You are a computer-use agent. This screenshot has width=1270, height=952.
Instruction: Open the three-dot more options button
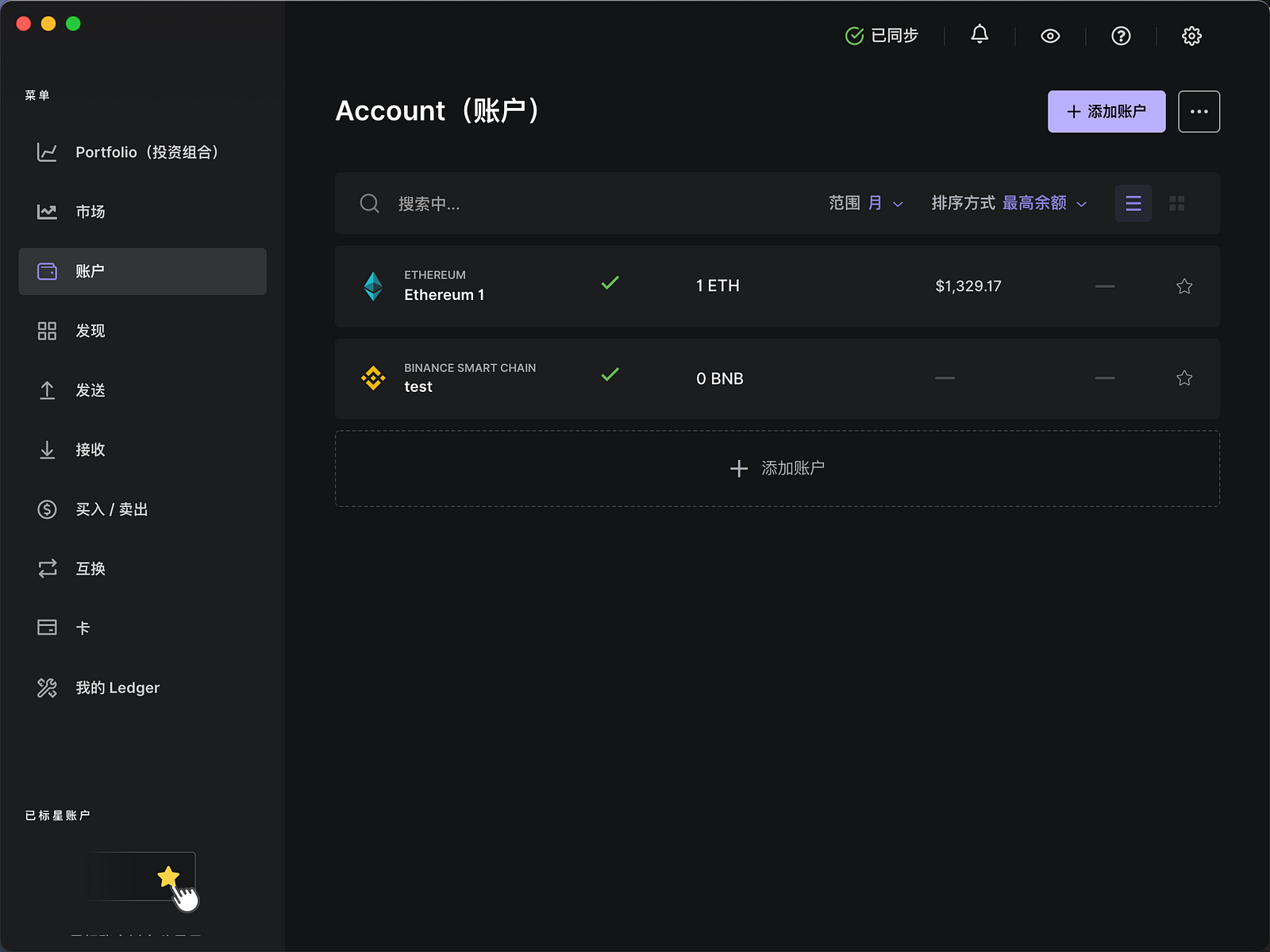(x=1199, y=111)
